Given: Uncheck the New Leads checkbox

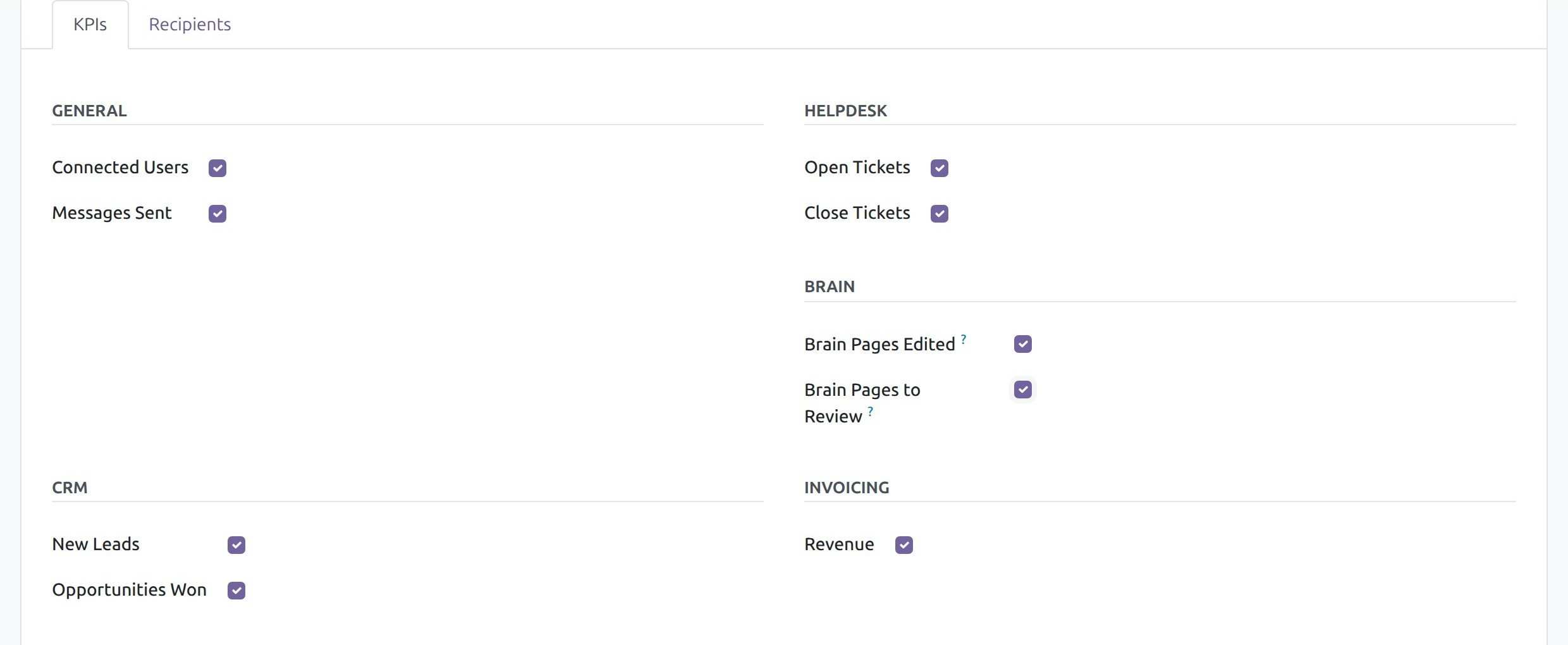Looking at the screenshot, I should click(236, 545).
